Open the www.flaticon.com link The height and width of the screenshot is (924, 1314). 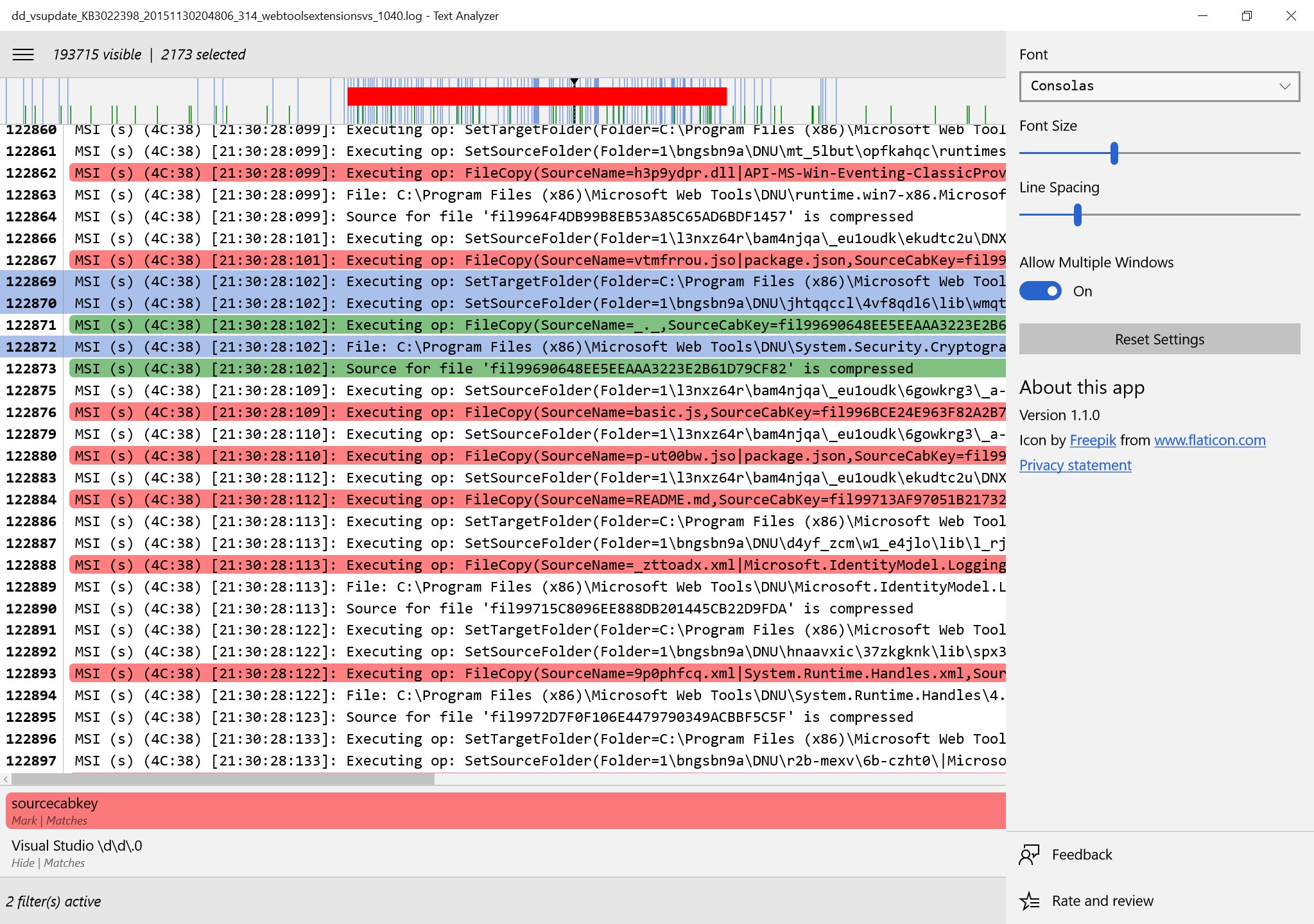(1209, 440)
